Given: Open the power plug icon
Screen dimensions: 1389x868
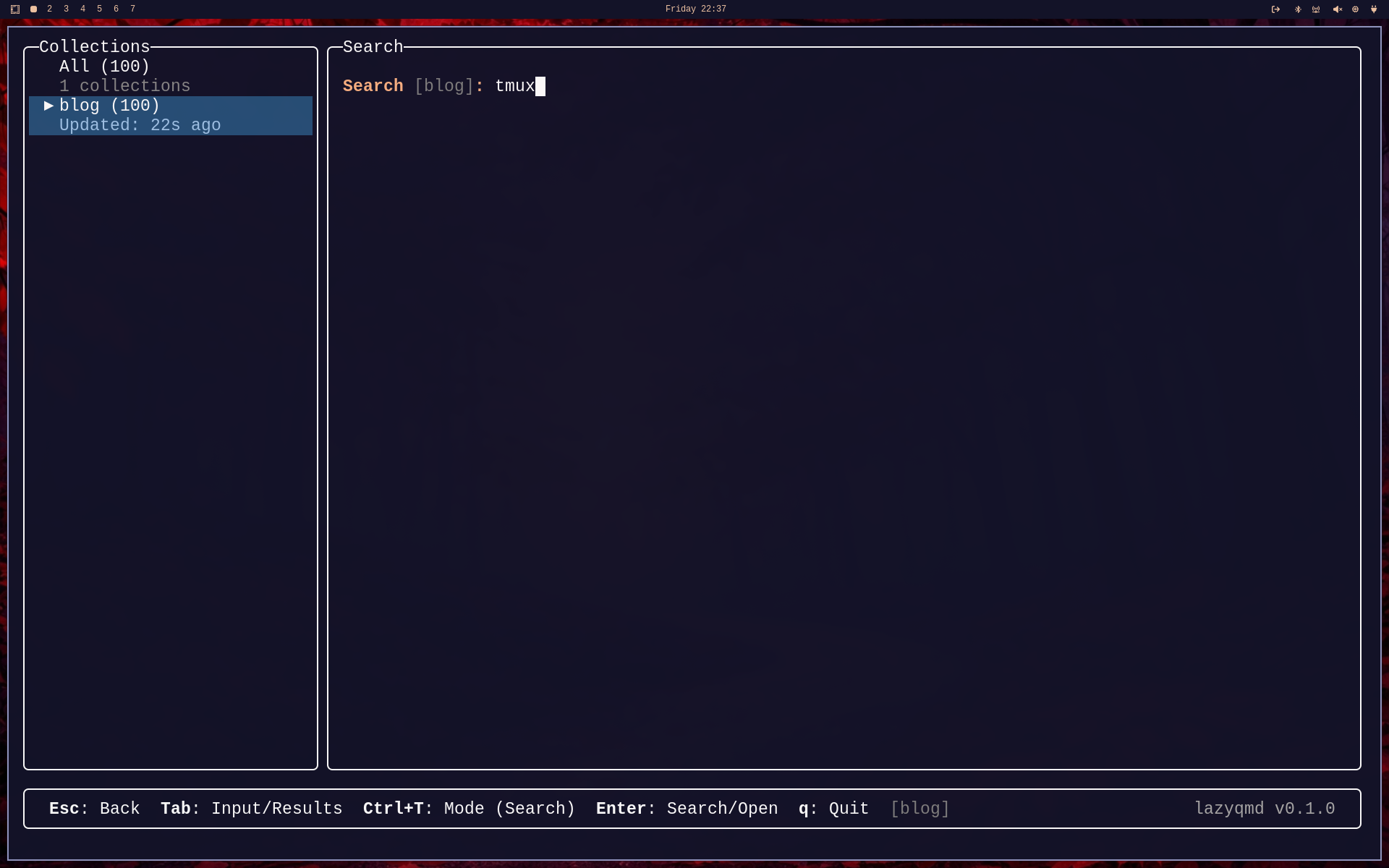Looking at the screenshot, I should (1374, 9).
